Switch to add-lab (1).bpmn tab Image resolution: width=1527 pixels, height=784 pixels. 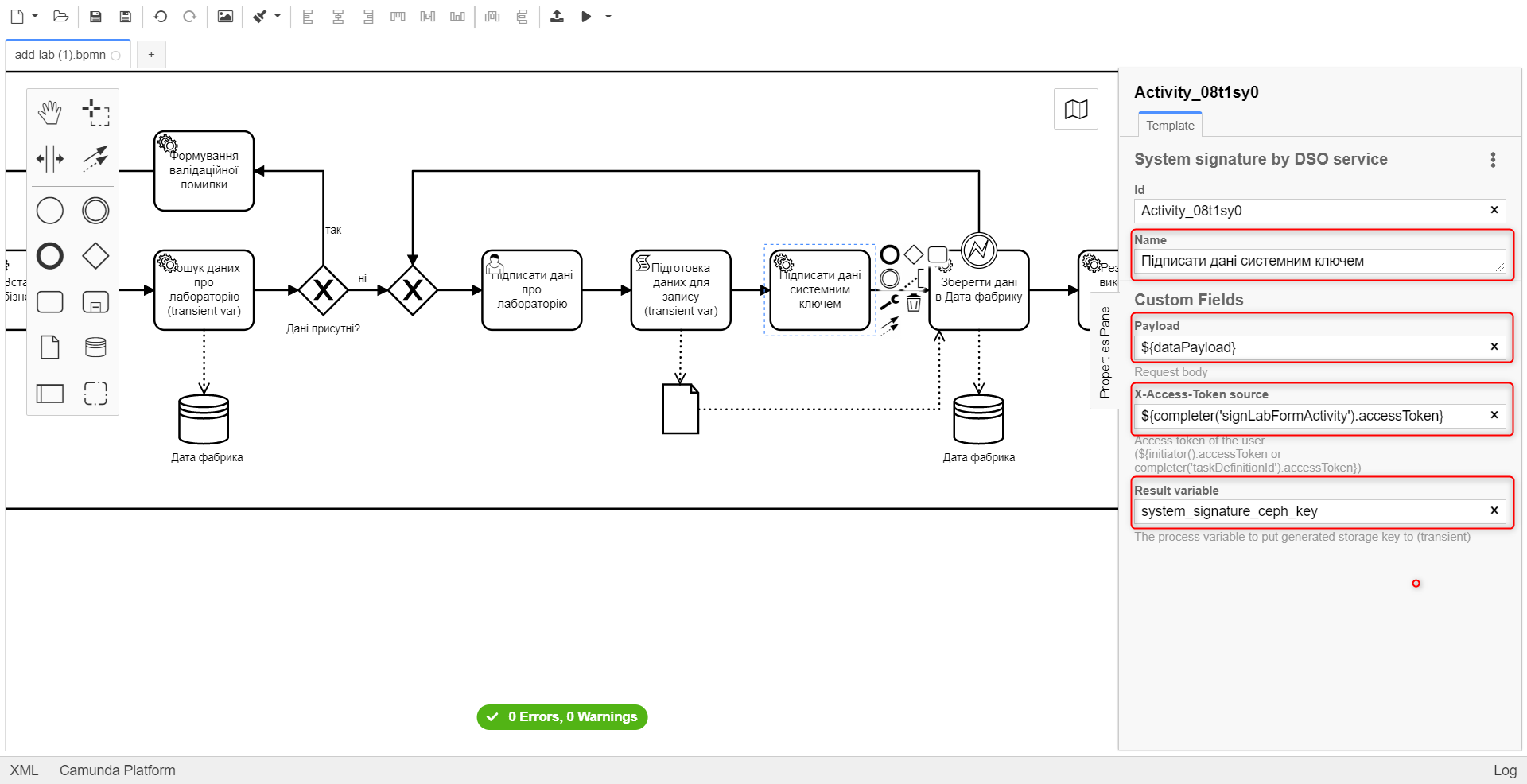pyautogui.click(x=68, y=55)
